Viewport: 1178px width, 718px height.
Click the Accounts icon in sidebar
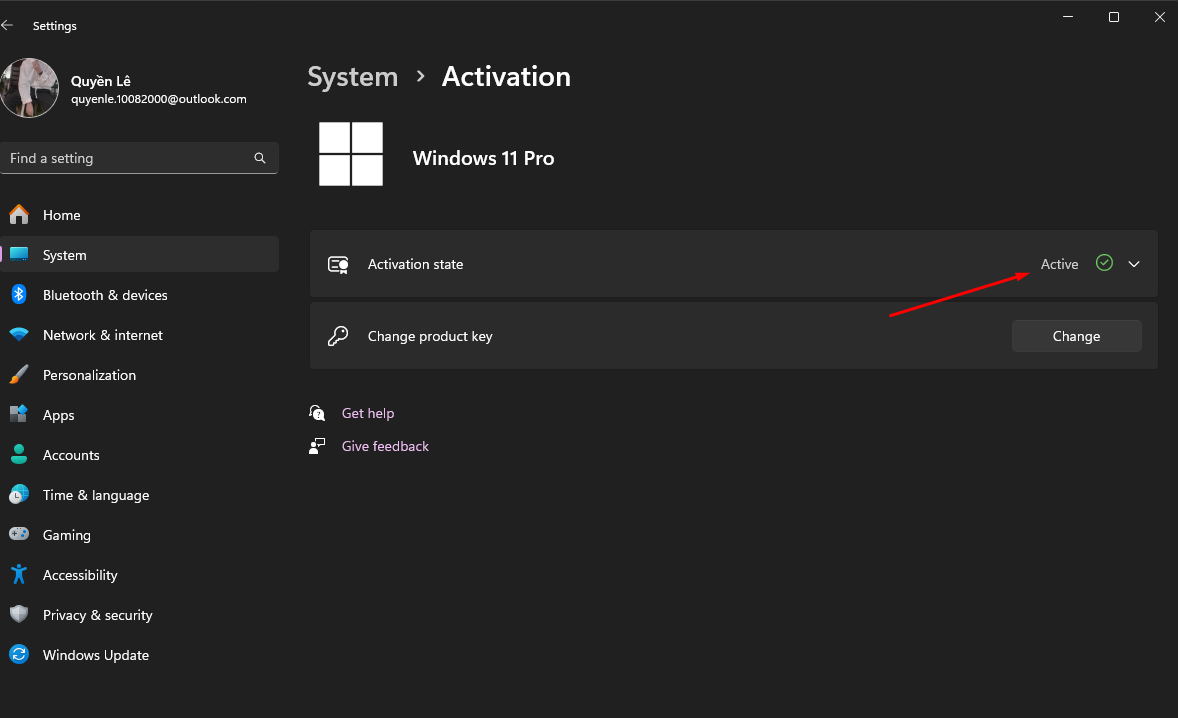(18, 455)
